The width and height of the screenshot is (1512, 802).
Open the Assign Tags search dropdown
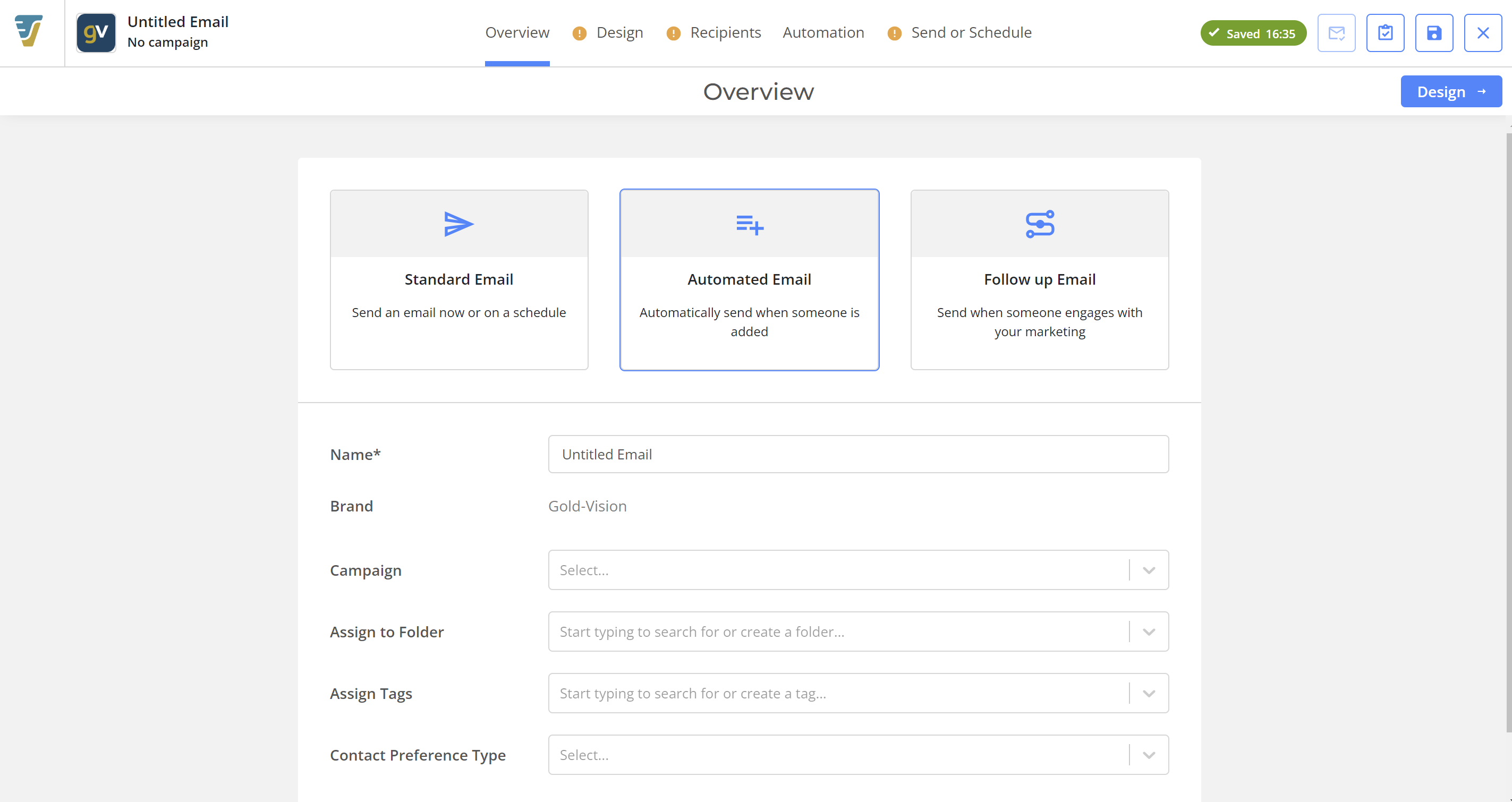pos(858,694)
